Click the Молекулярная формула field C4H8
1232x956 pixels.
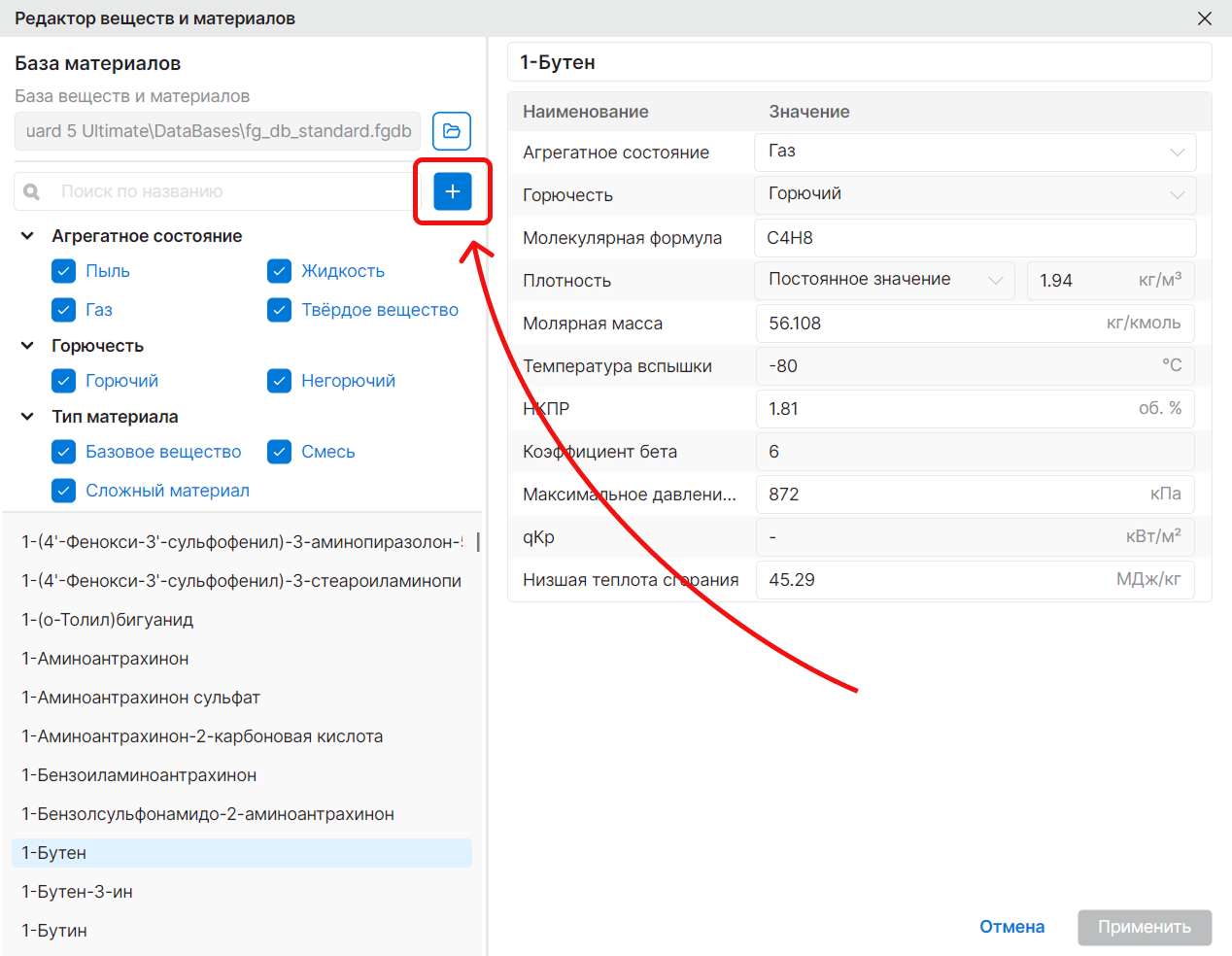tap(975, 238)
